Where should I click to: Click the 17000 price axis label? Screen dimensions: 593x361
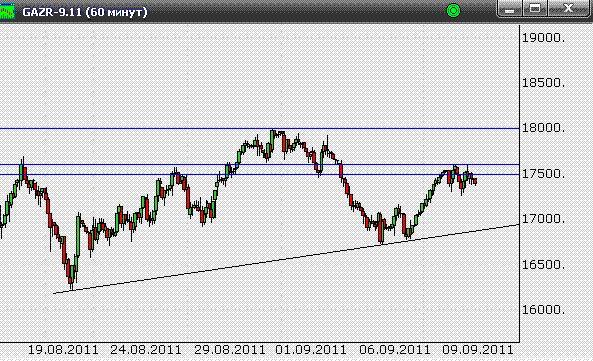(543, 219)
